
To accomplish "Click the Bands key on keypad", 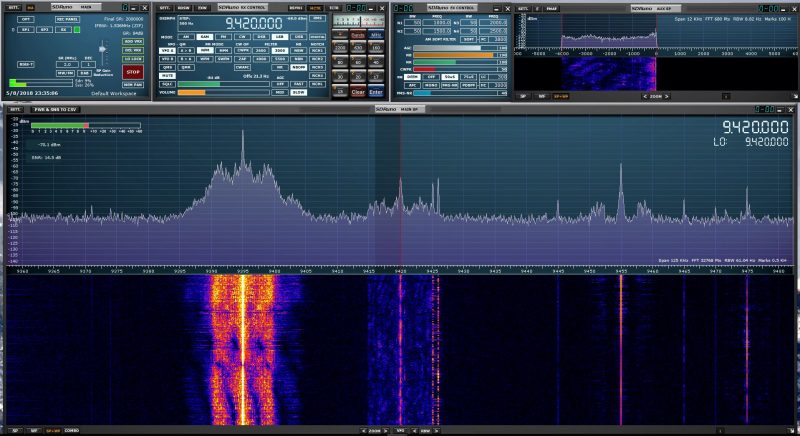I will pyautogui.click(x=358, y=35).
